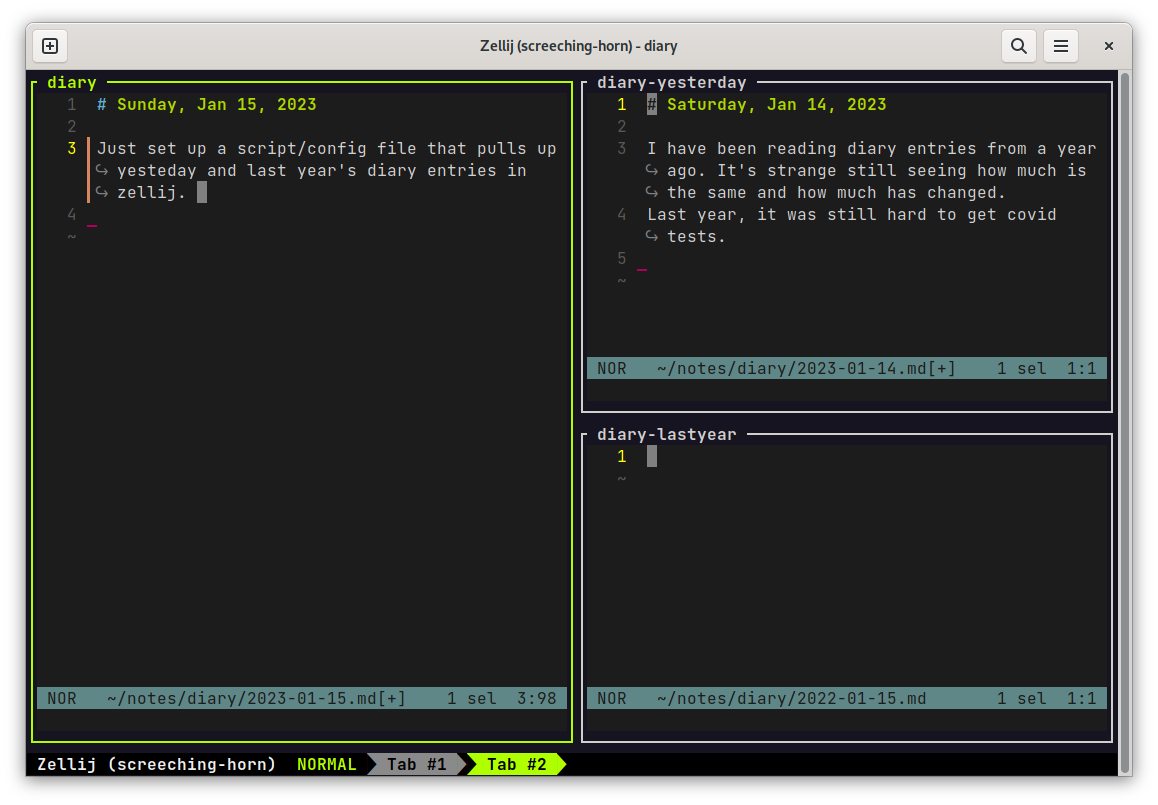Click the terminal vertical scrollbar
The image size is (1158, 805).
click(x=1126, y=422)
